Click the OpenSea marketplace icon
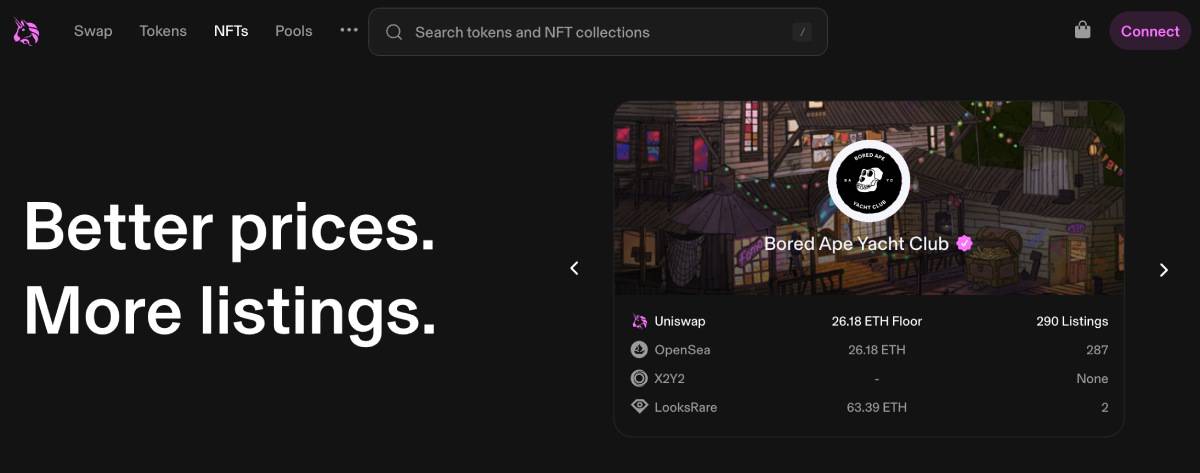 (640, 350)
